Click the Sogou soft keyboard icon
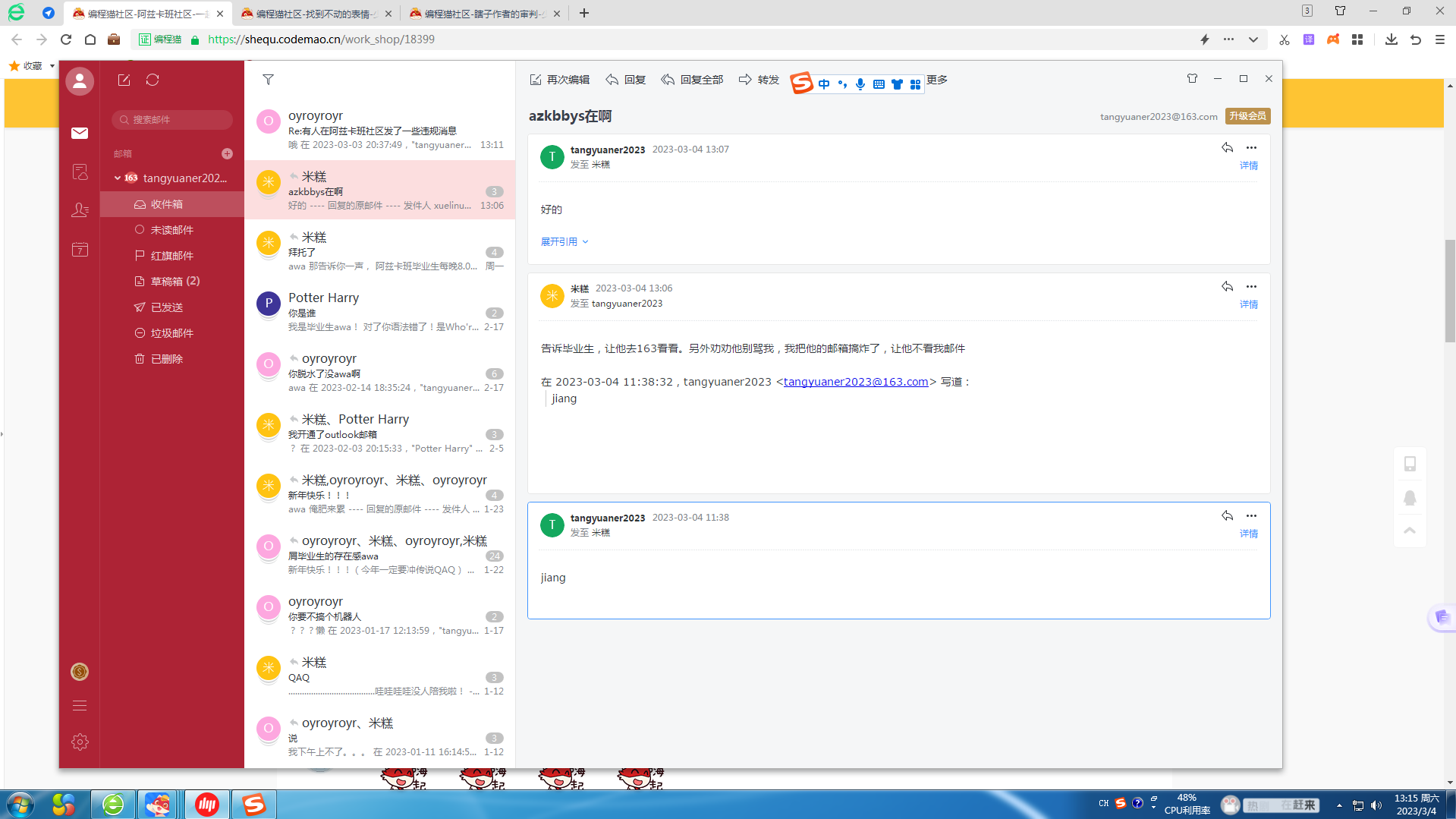 point(879,84)
